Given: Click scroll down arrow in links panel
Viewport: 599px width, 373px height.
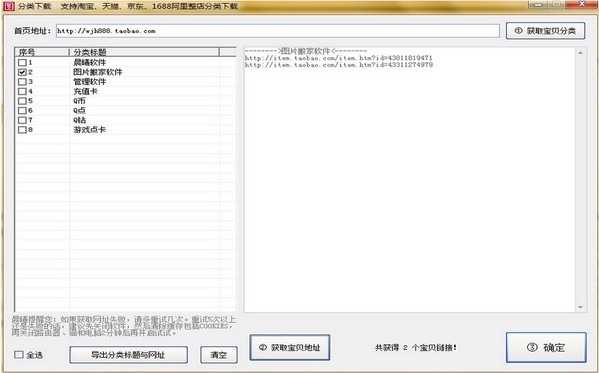Looking at the screenshot, I should 581,307.
